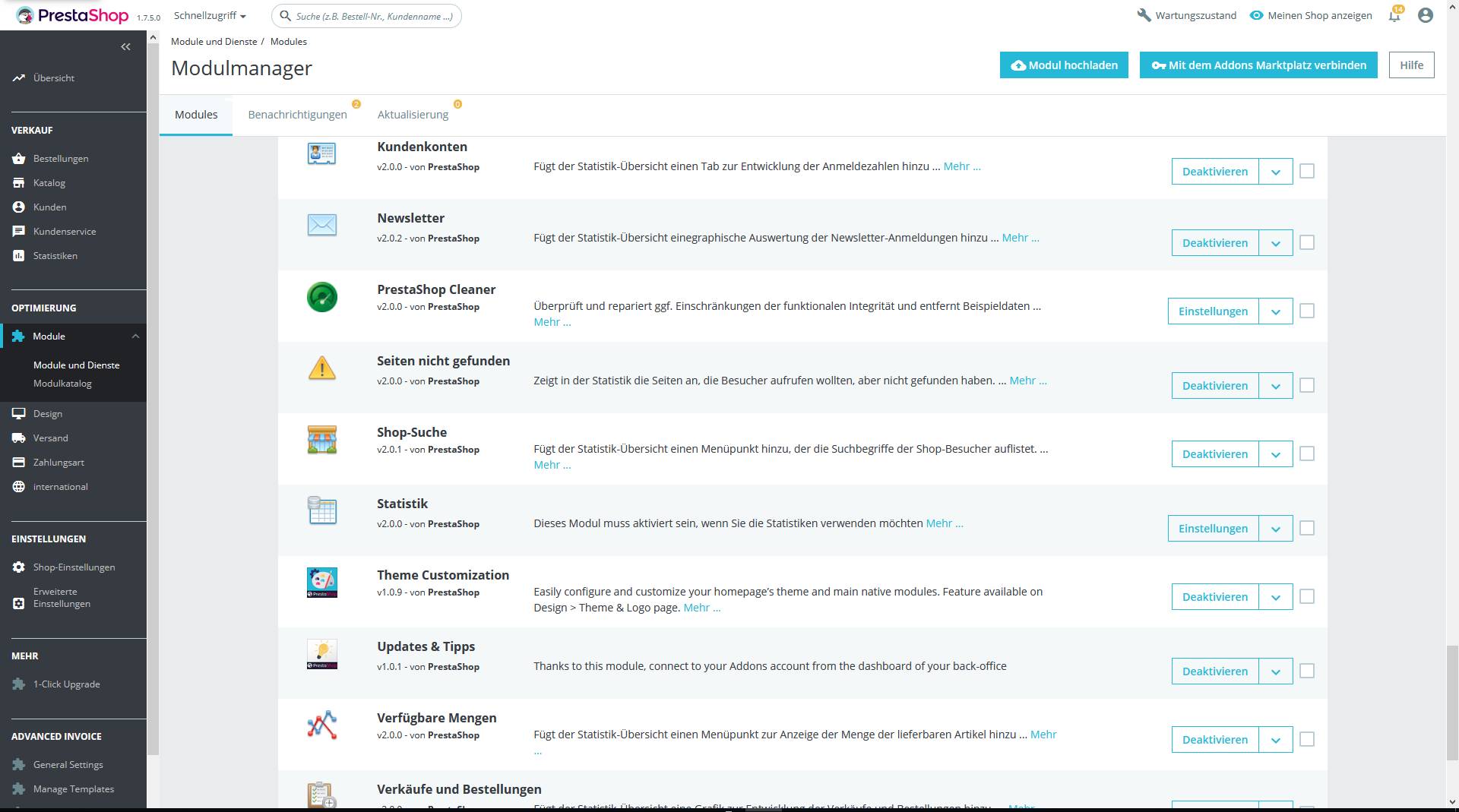Viewport: 1459px width, 812px height.
Task: Click the search field in top bar
Action: (x=366, y=16)
